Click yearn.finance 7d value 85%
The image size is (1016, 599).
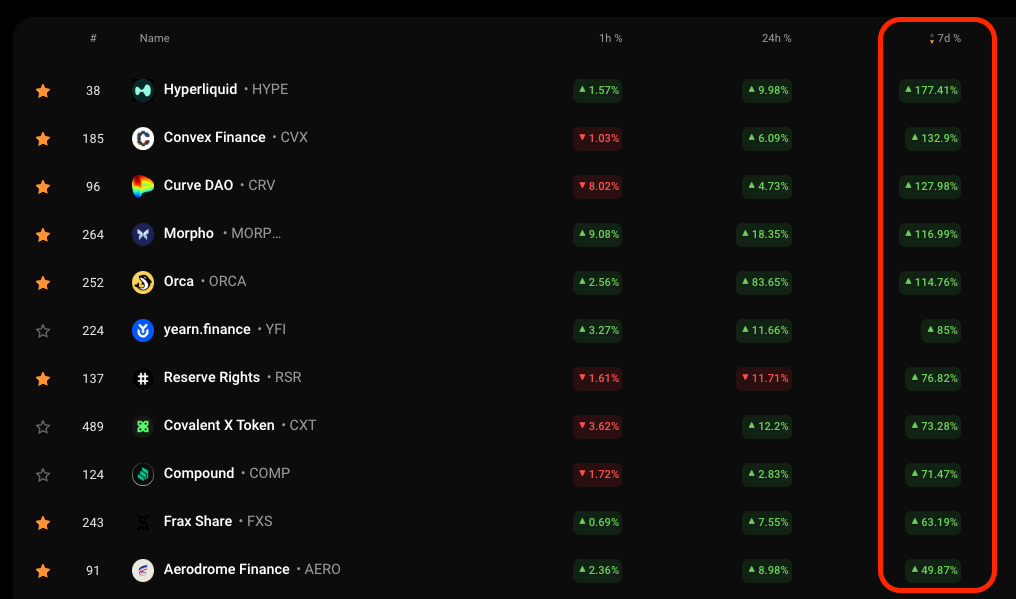941,330
